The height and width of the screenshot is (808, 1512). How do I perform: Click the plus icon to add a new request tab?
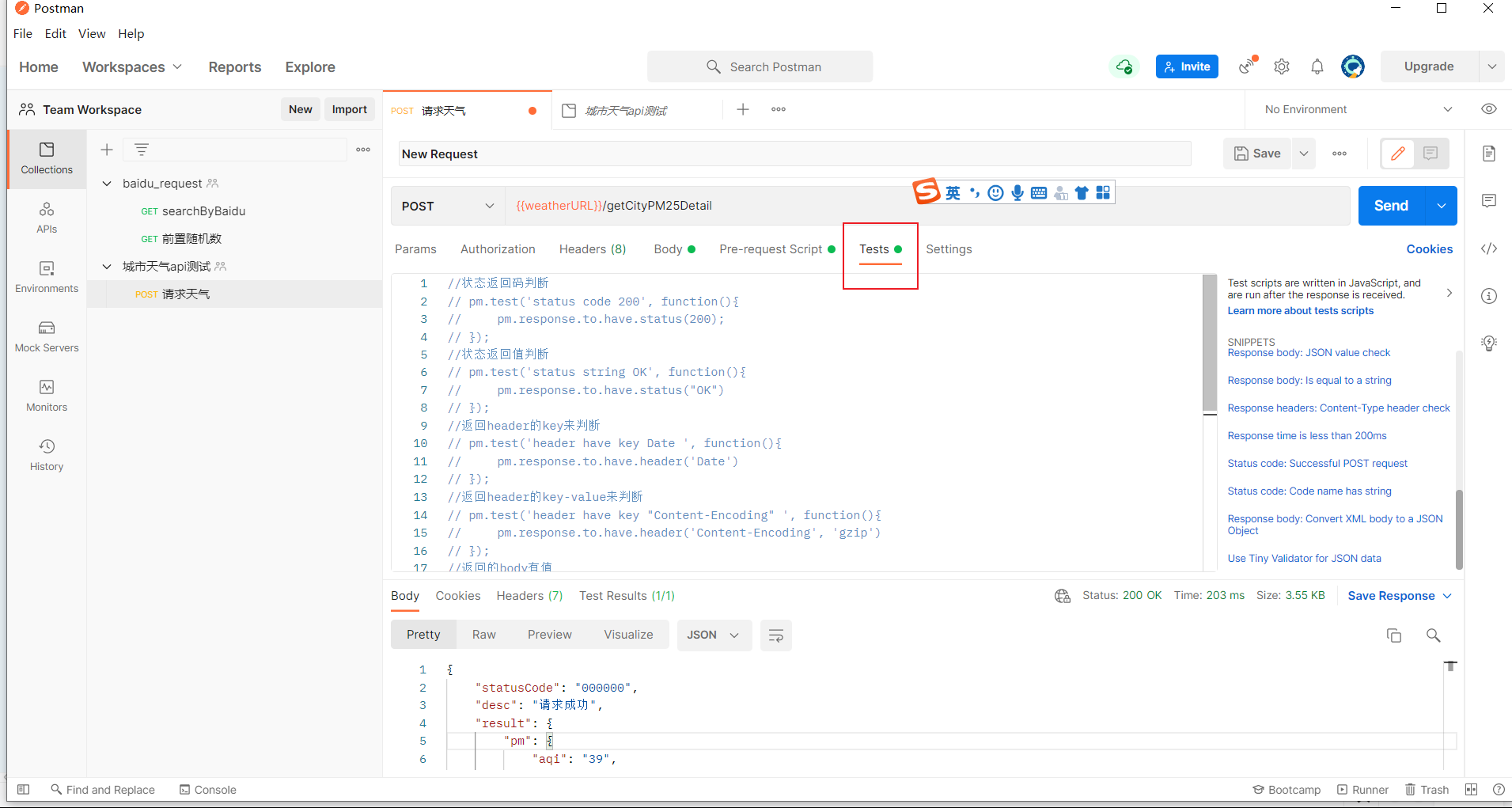(x=743, y=109)
